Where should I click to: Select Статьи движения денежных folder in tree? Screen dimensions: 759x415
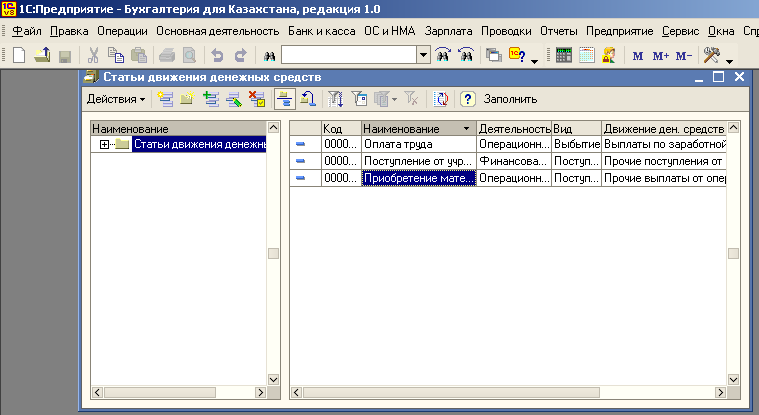(x=199, y=144)
